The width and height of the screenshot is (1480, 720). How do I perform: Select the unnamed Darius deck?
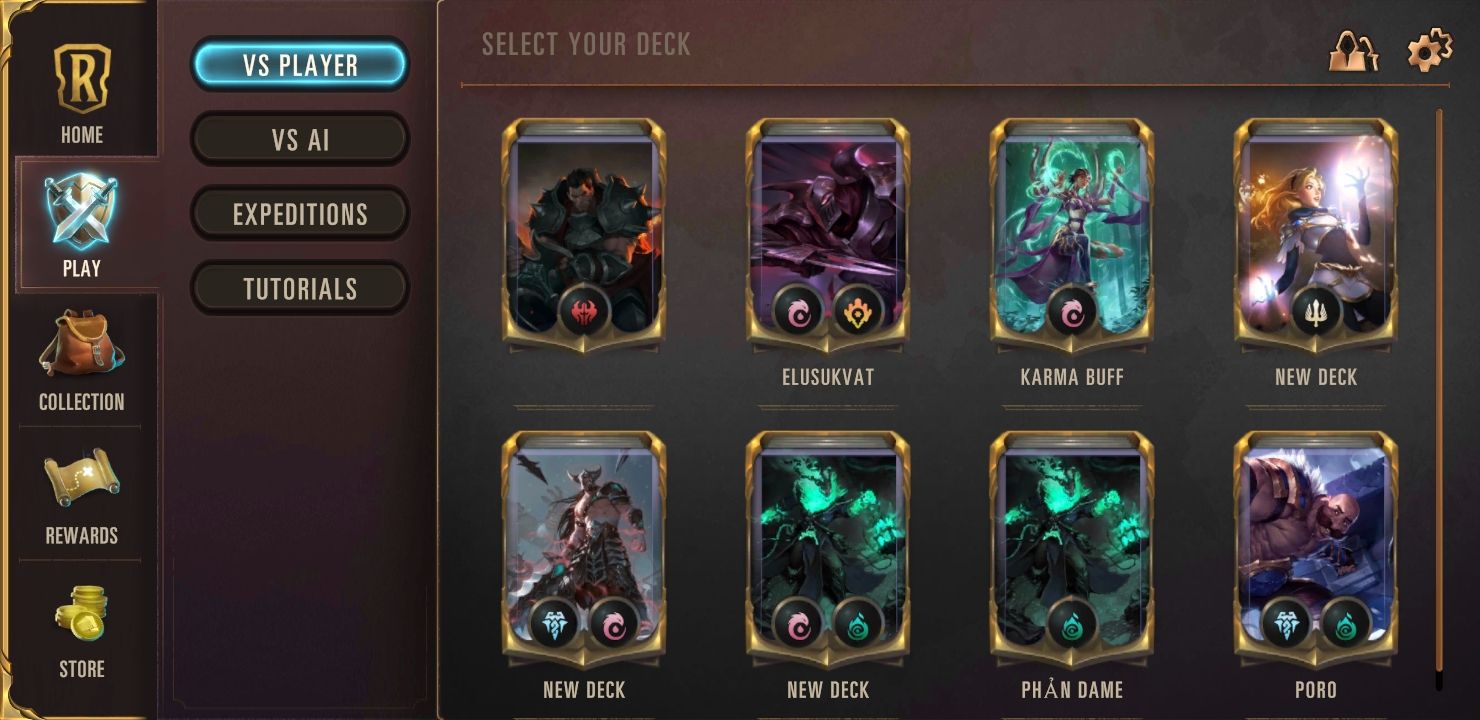(583, 236)
